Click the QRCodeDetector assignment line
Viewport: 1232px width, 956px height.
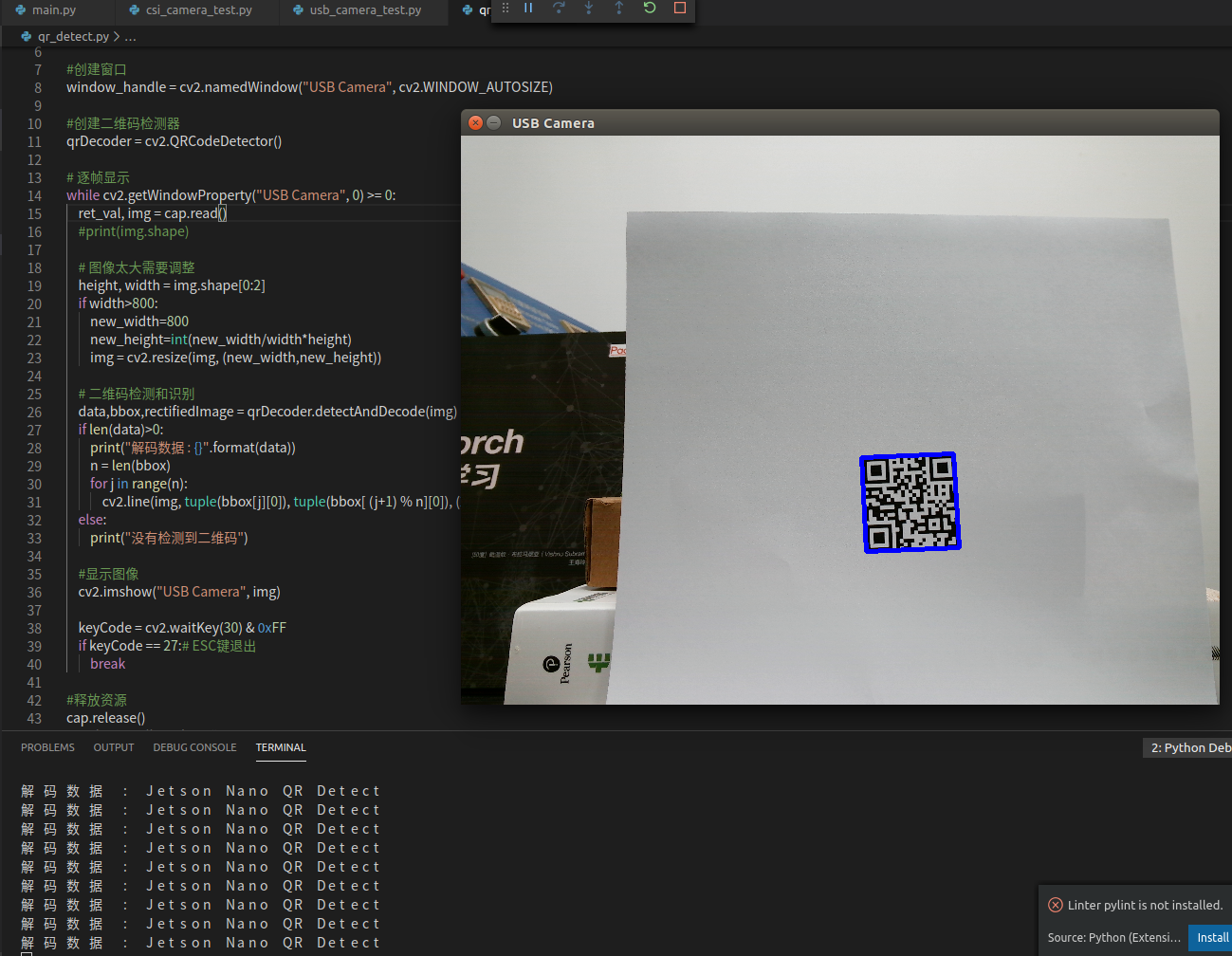click(174, 141)
